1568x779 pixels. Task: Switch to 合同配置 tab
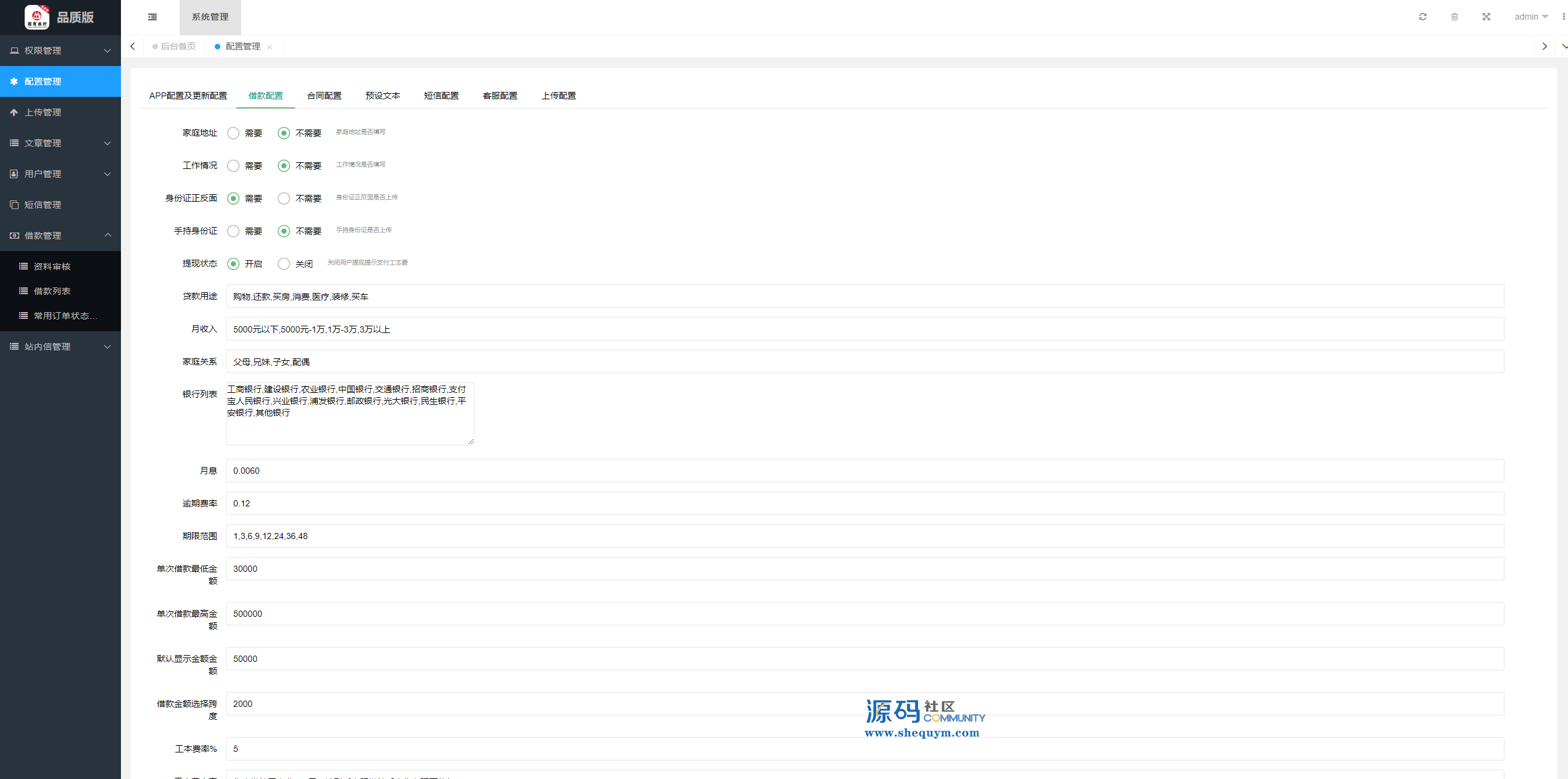(324, 96)
